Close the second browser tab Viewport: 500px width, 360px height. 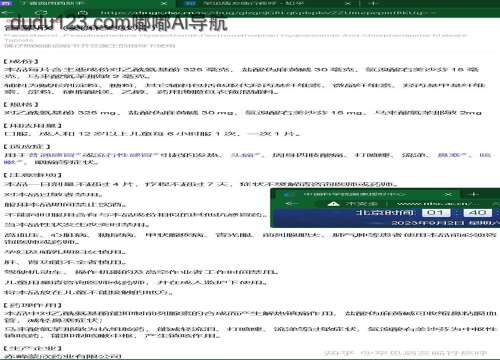point(348,3)
